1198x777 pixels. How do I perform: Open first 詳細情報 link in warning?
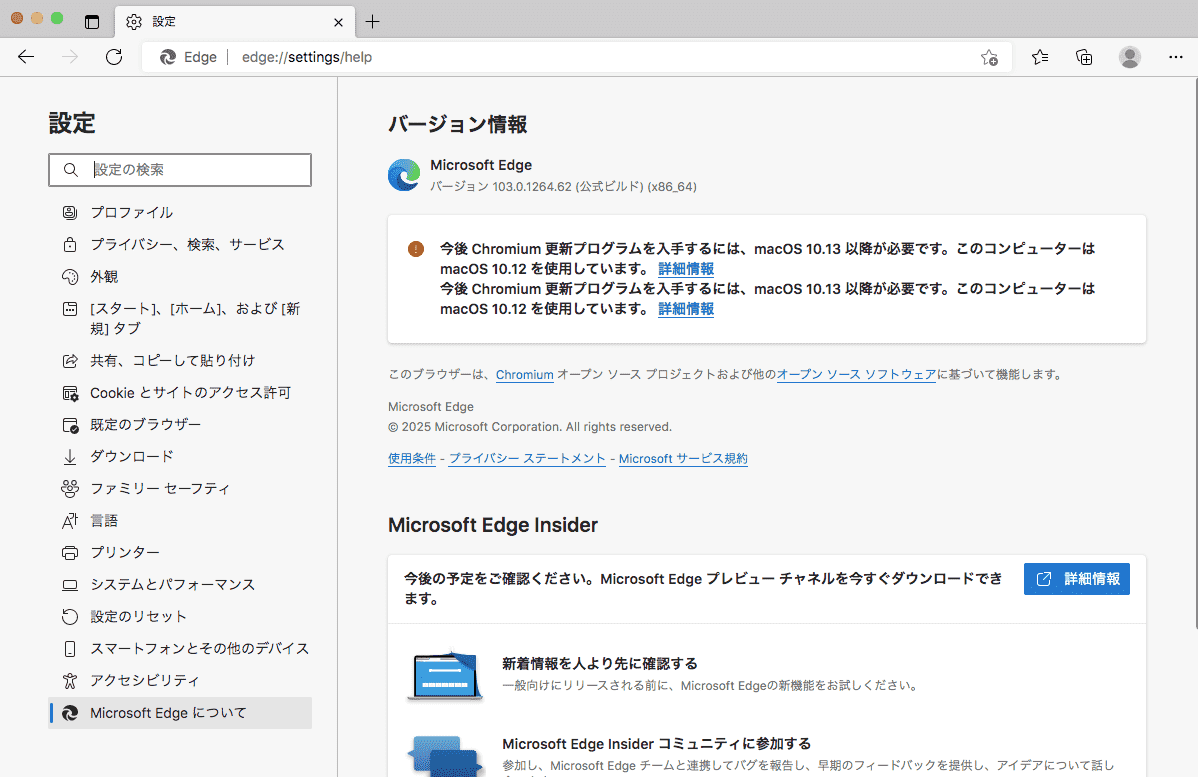point(686,269)
